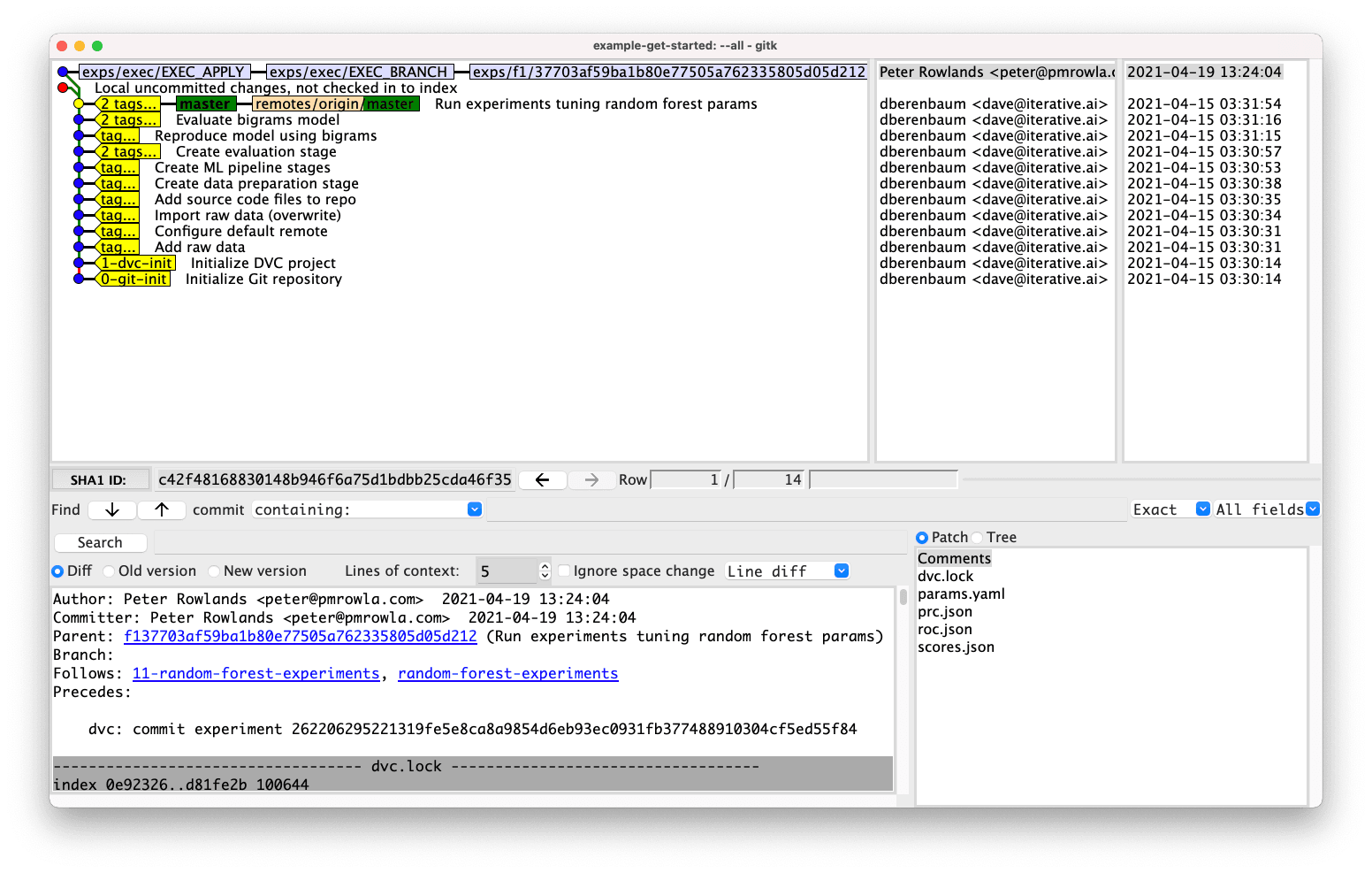Enable Ignore space change checkbox
Screen dimensions: 1372x873
pyautogui.click(x=564, y=571)
